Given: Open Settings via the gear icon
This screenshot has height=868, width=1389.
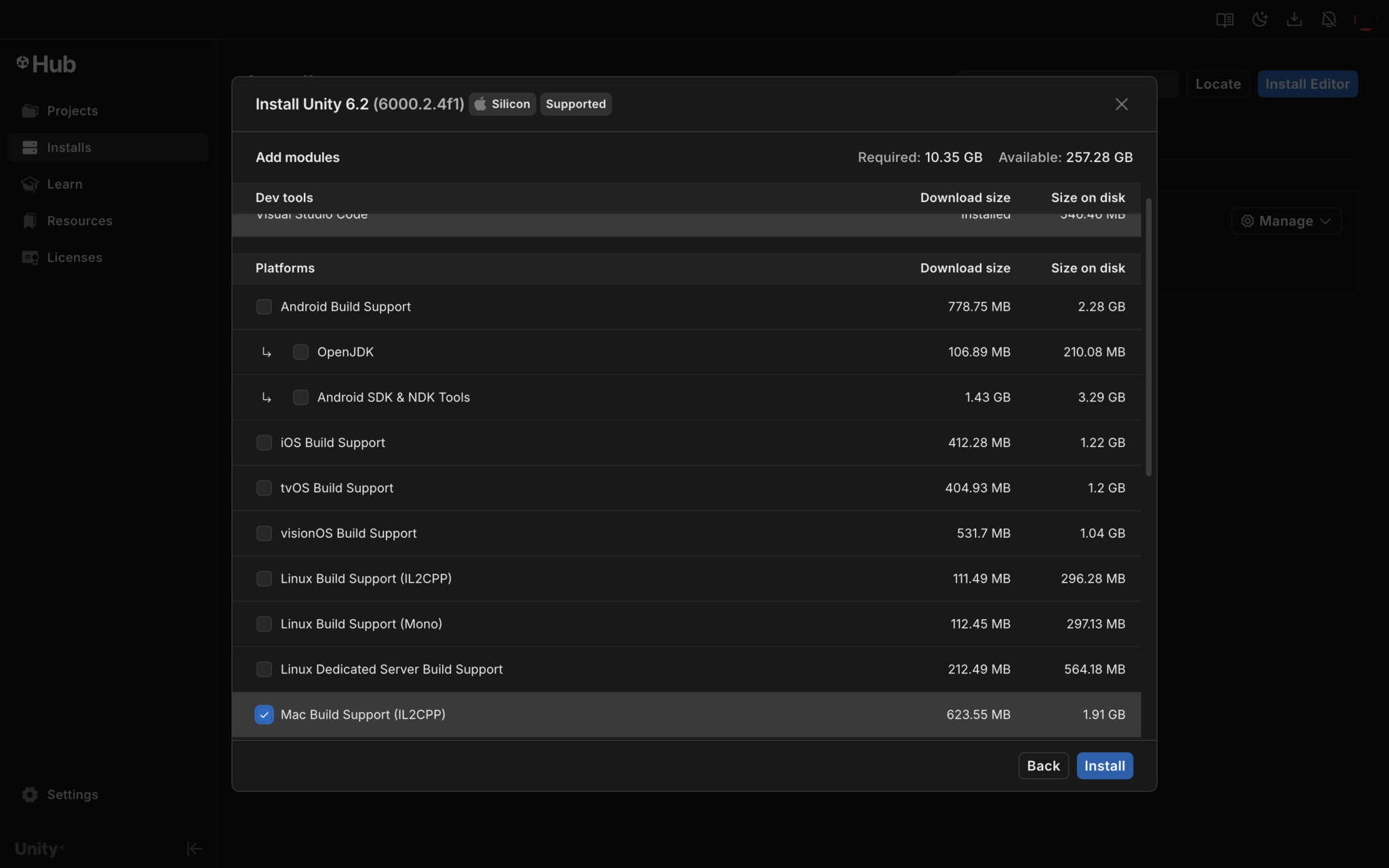Looking at the screenshot, I should pos(30,794).
